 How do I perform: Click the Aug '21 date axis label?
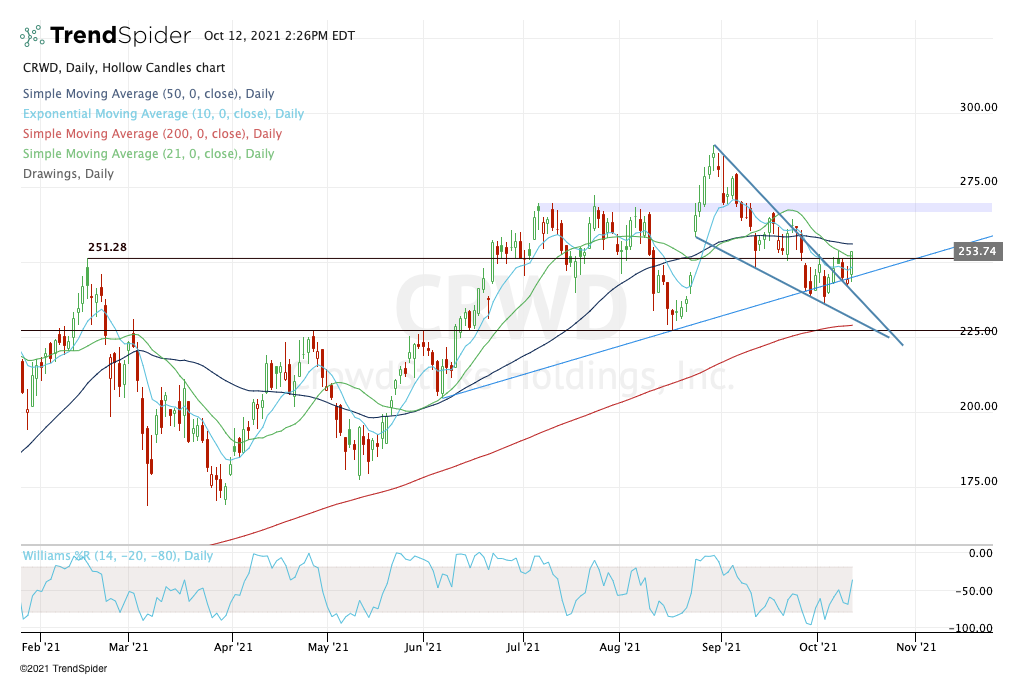(x=619, y=647)
